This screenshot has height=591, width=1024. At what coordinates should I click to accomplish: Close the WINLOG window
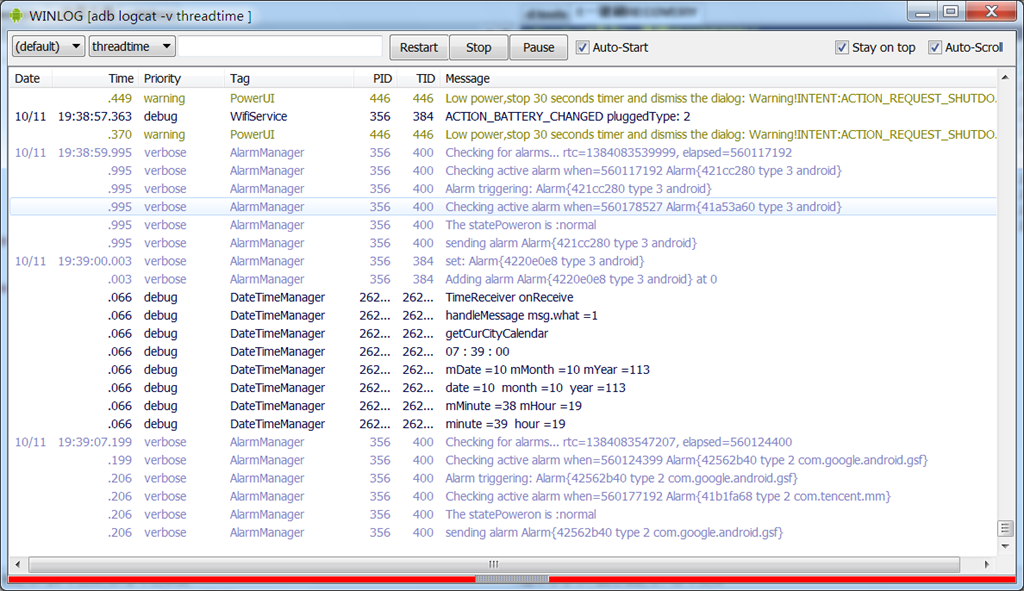(990, 12)
